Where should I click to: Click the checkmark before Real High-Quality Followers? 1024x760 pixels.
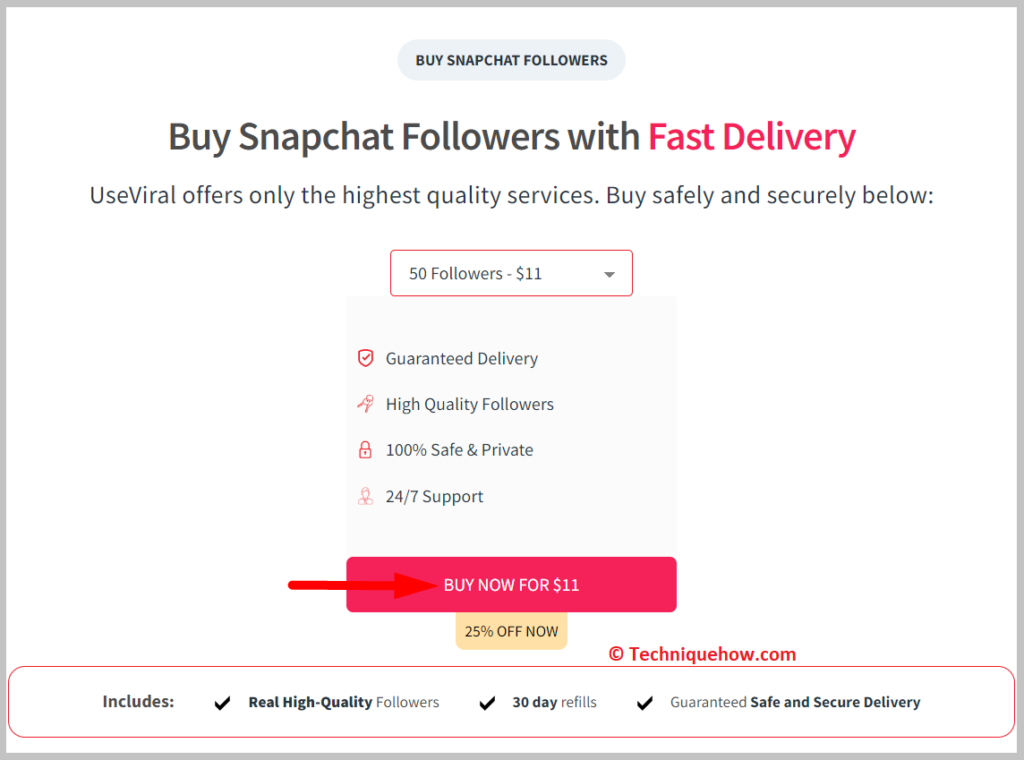222,703
